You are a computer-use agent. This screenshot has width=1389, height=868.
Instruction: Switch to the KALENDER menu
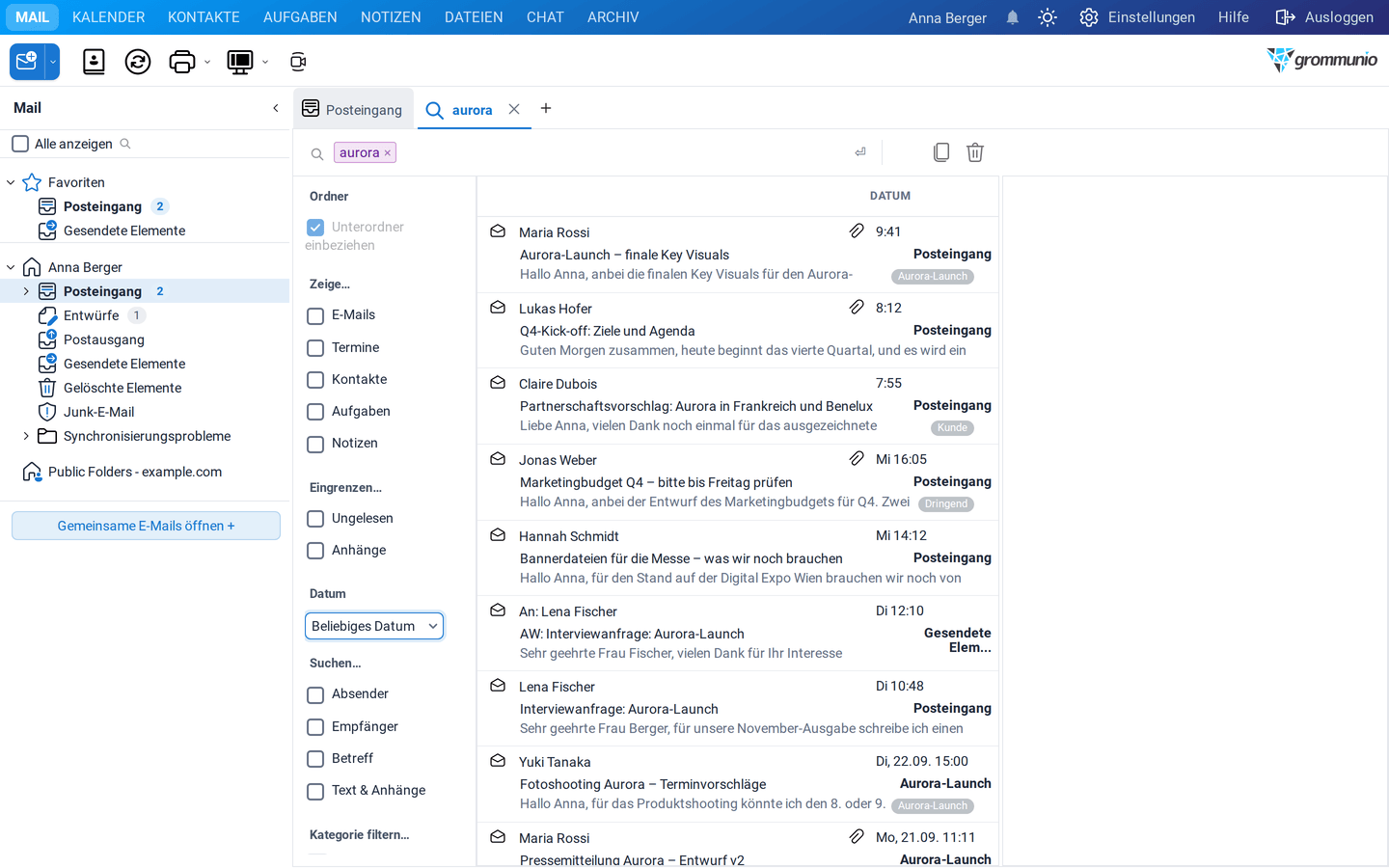coord(109,17)
